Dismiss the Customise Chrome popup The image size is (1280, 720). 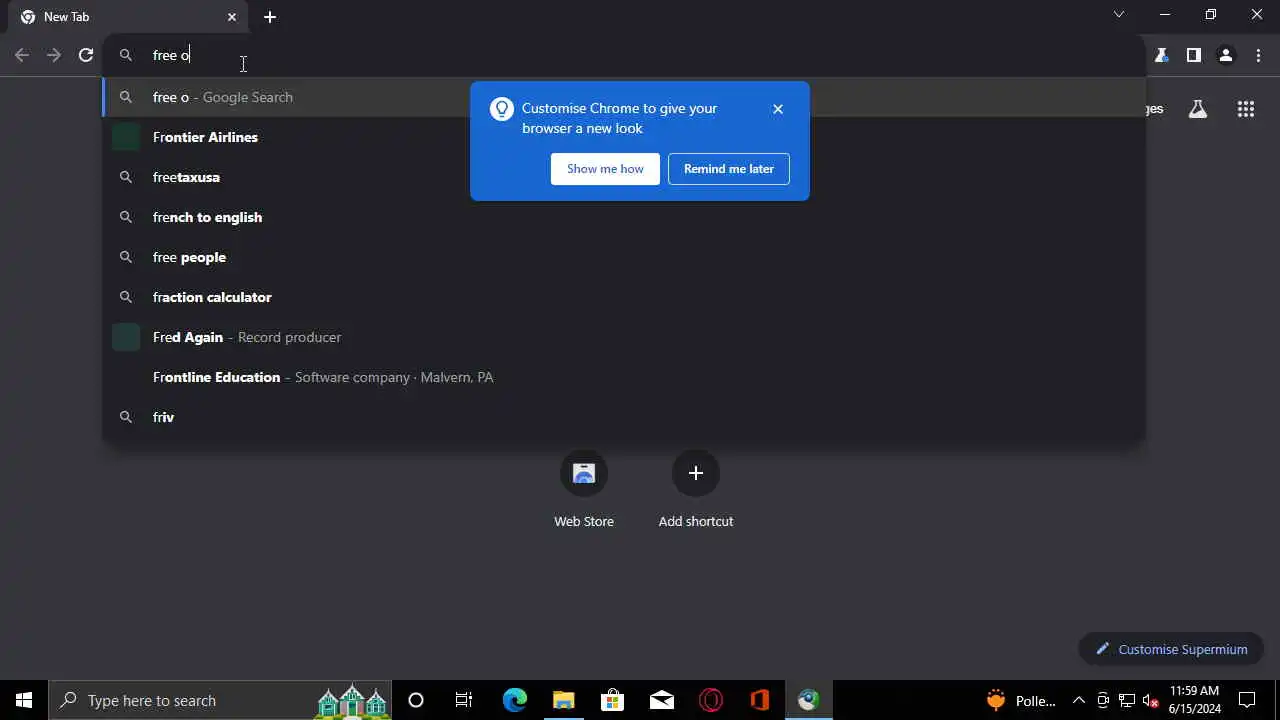(x=778, y=109)
